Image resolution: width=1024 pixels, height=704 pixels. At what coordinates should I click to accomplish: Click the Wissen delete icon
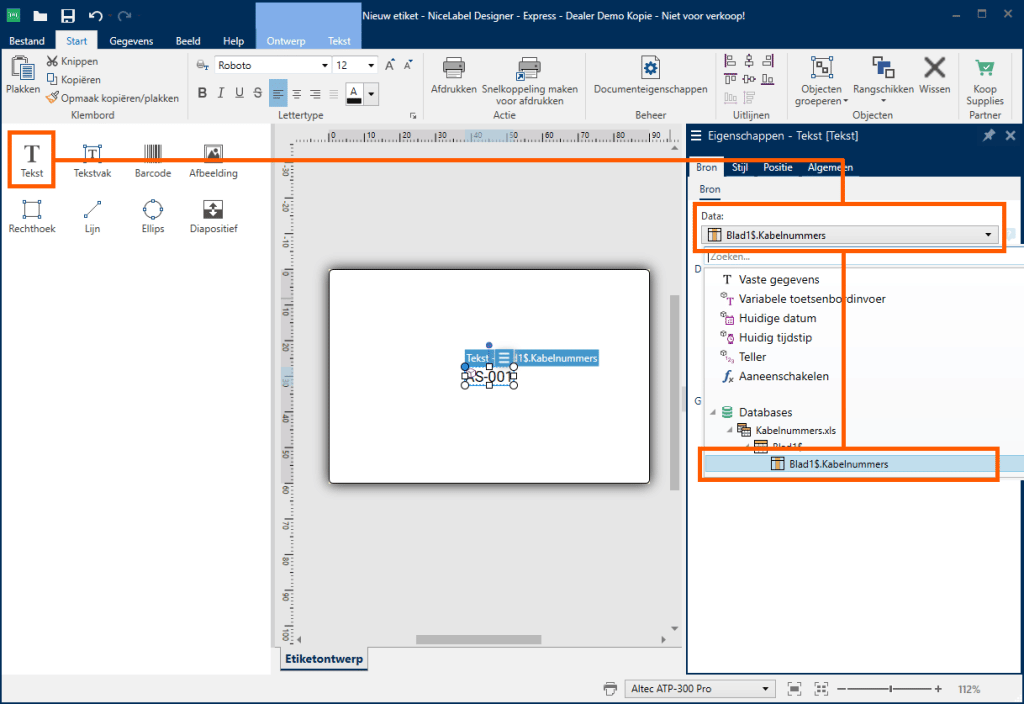[x=935, y=67]
